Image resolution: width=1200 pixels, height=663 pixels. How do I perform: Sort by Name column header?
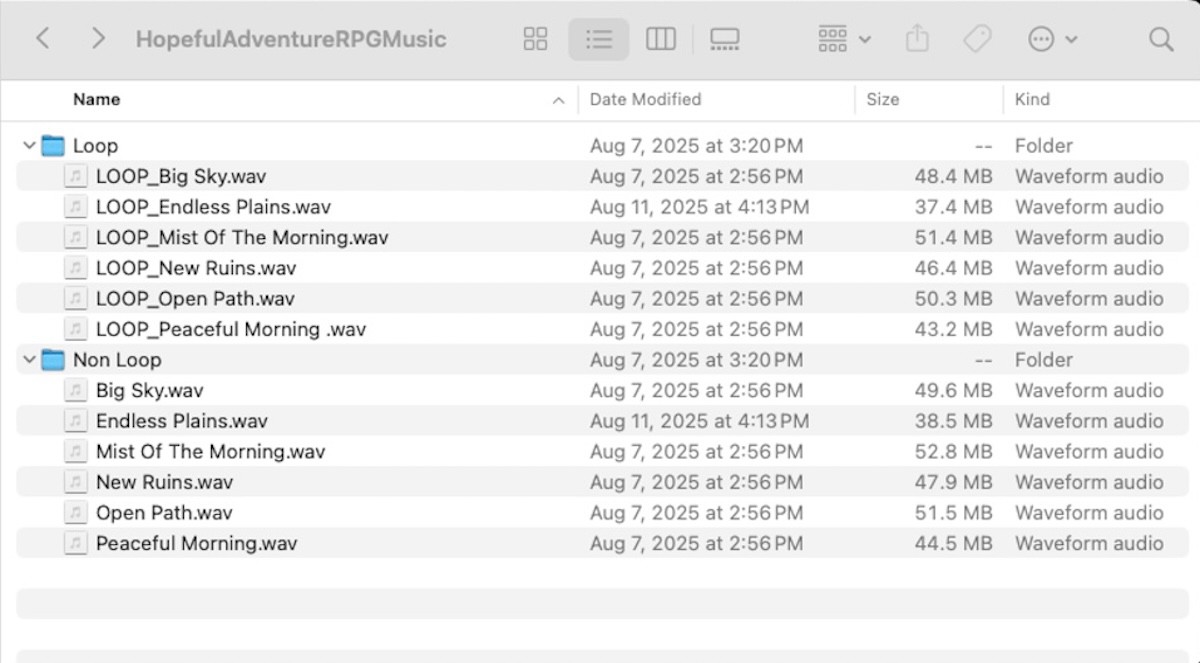pos(97,99)
